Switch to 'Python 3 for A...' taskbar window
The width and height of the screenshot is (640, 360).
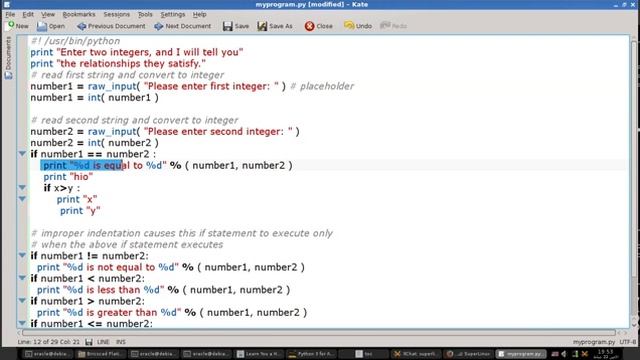pyautogui.click(x=311, y=354)
